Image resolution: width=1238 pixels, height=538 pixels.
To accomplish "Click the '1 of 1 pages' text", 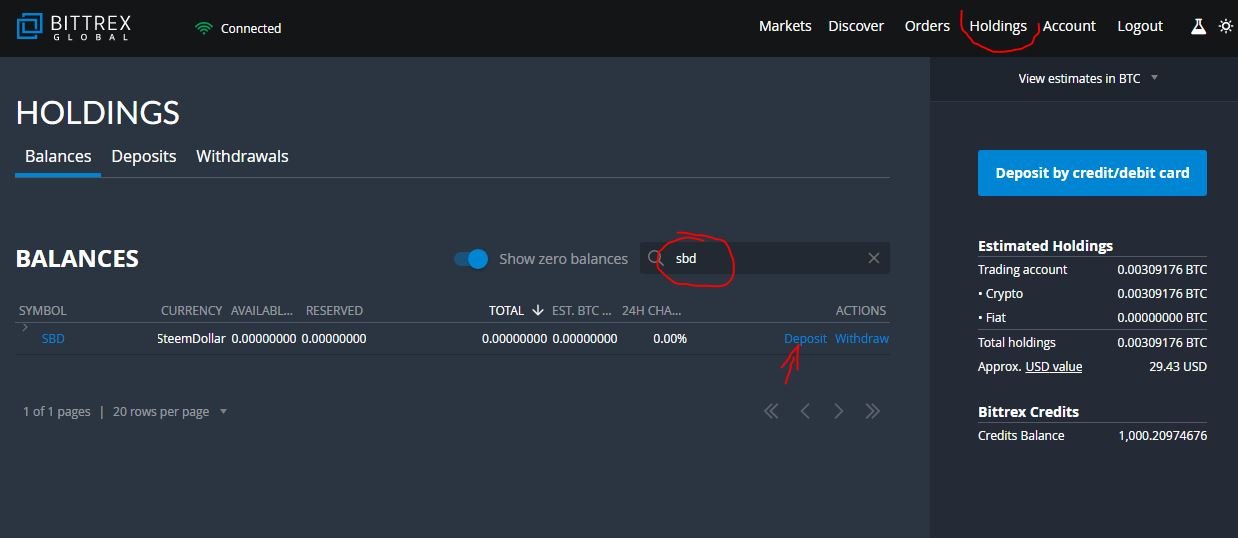I will 57,411.
